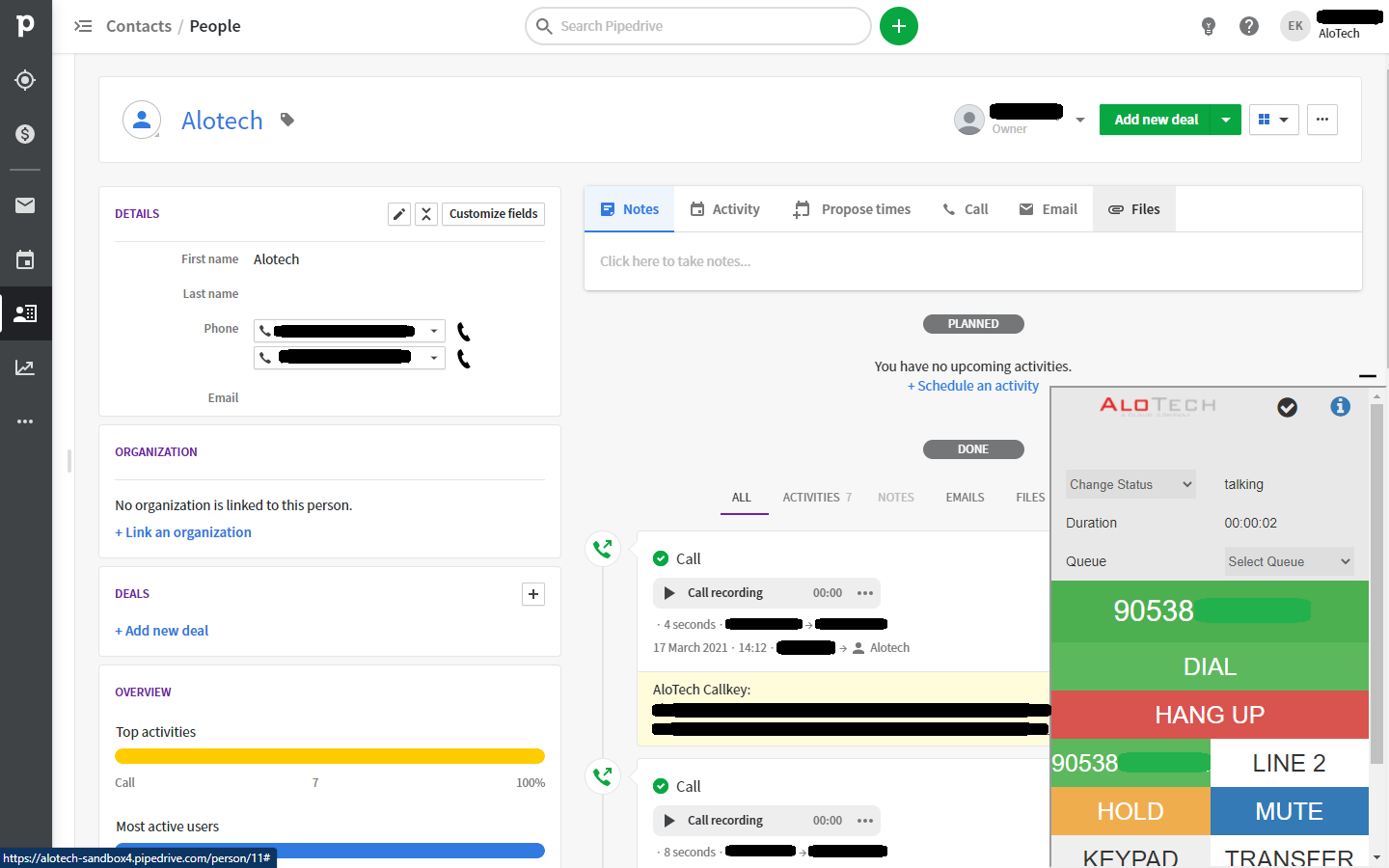1389x868 pixels.
Task: Open Deals via the dollar sidebar icon
Action: pyautogui.click(x=25, y=134)
